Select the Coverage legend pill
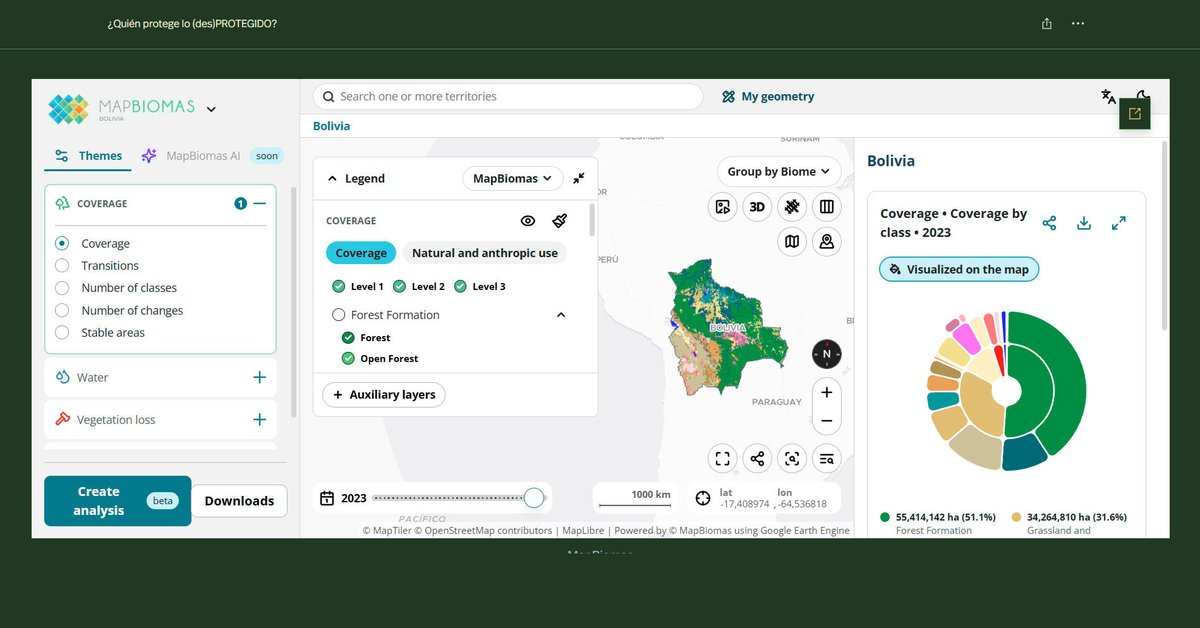1200x628 pixels. tap(361, 253)
